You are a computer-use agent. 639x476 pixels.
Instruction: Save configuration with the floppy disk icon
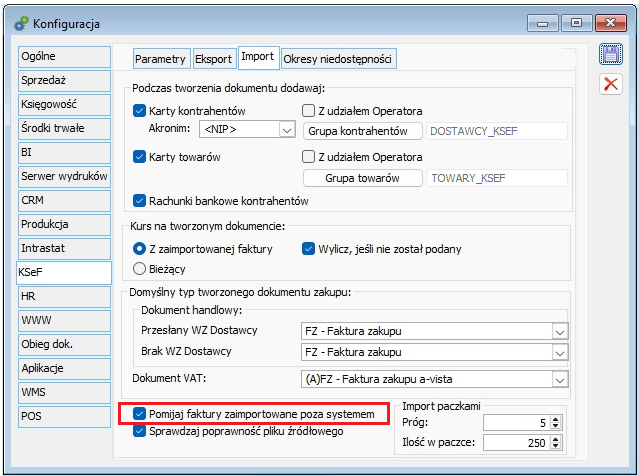(610, 54)
